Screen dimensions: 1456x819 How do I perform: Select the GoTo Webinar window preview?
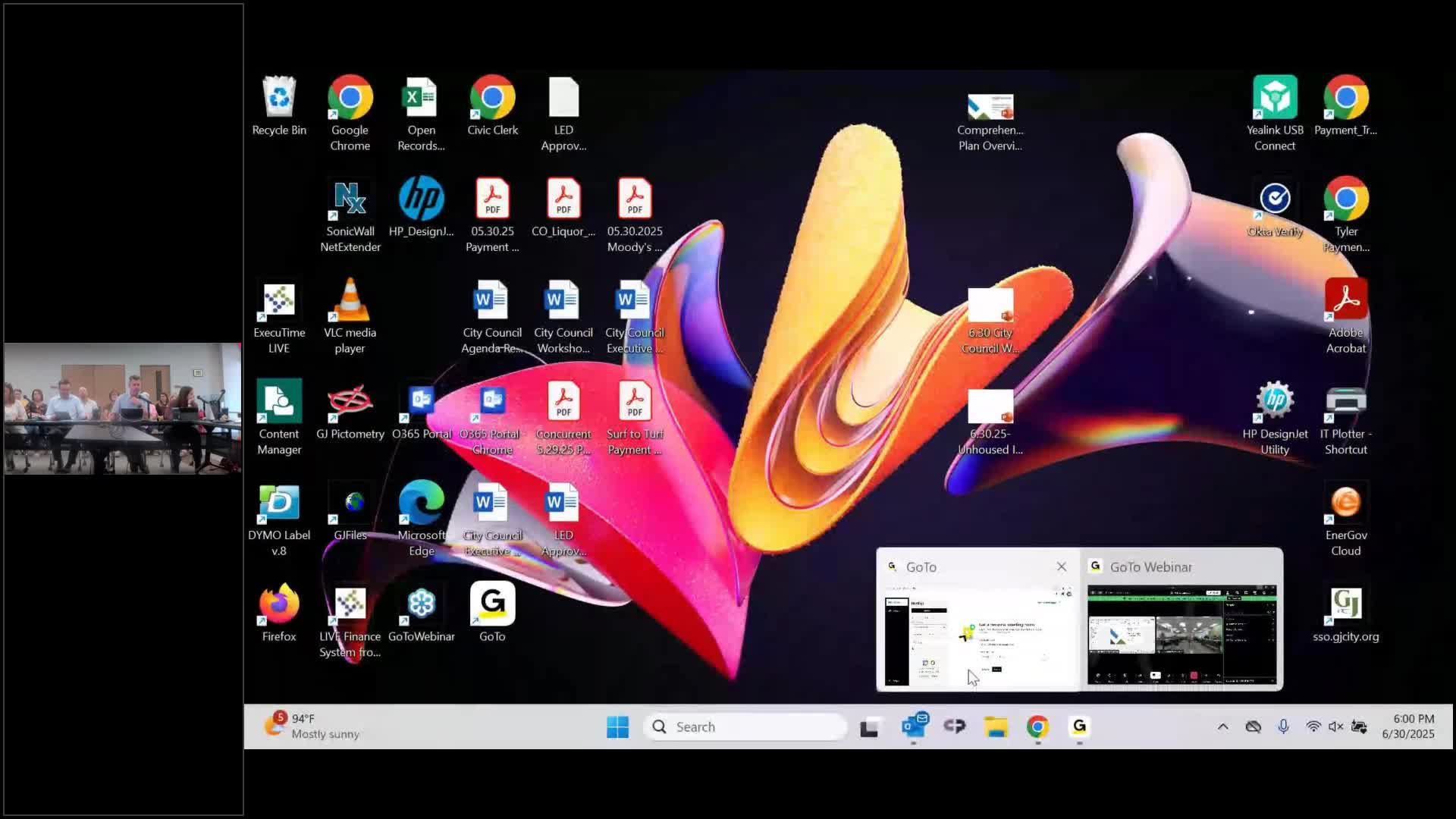1181,634
